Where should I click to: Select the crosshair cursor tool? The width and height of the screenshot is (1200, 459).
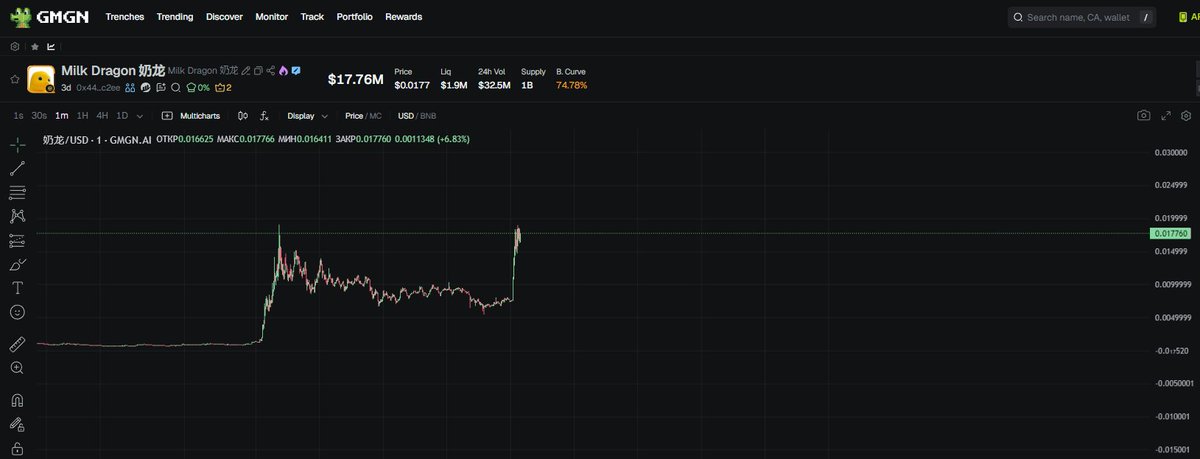17,144
